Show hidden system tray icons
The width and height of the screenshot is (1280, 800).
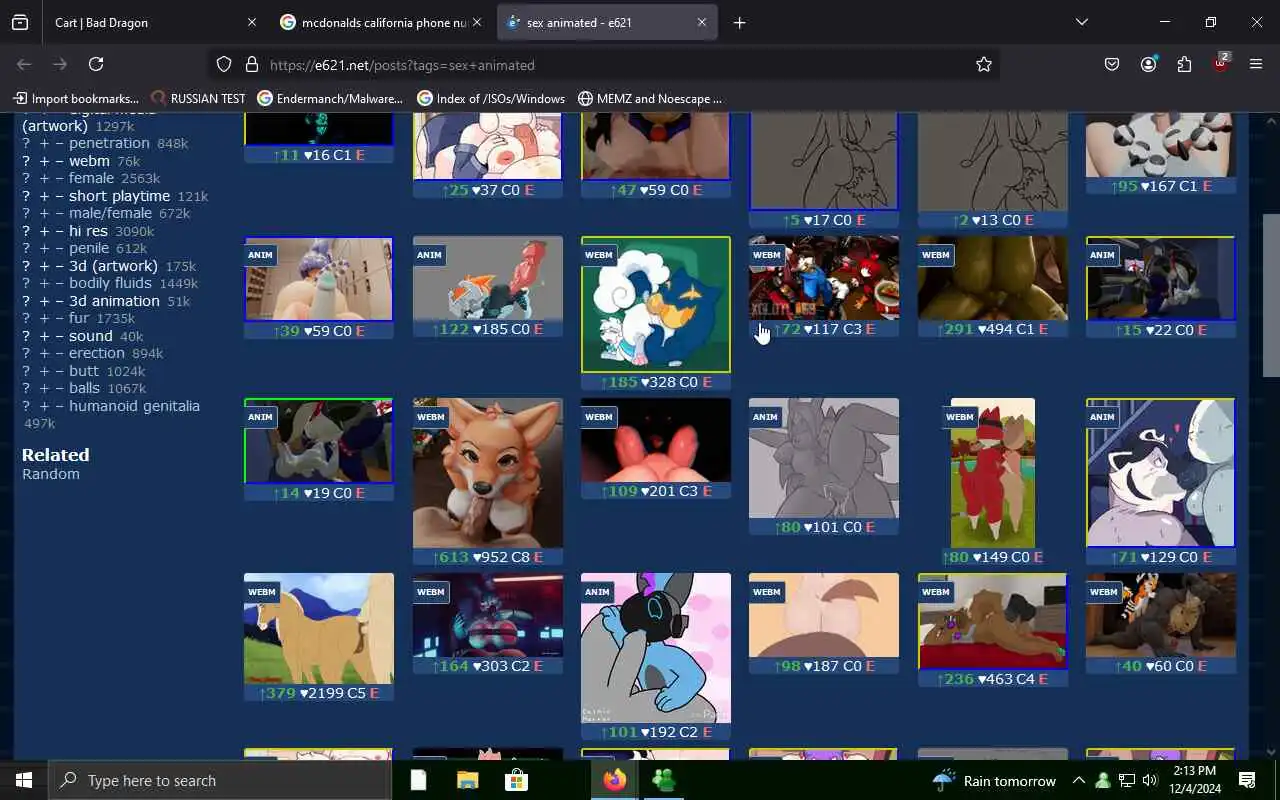click(1079, 780)
